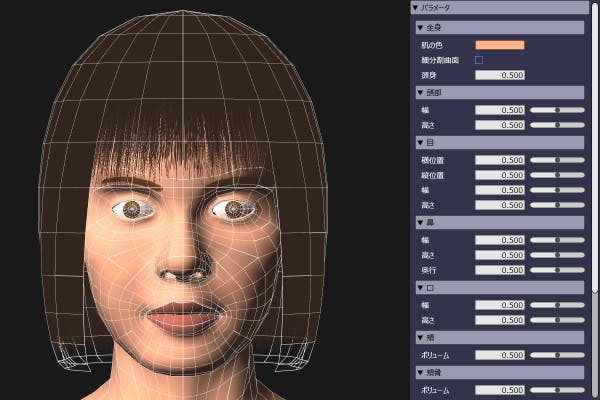Viewport: 600px width, 400px height.
Task: Click the model's nose in the viewport
Action: tap(182, 262)
